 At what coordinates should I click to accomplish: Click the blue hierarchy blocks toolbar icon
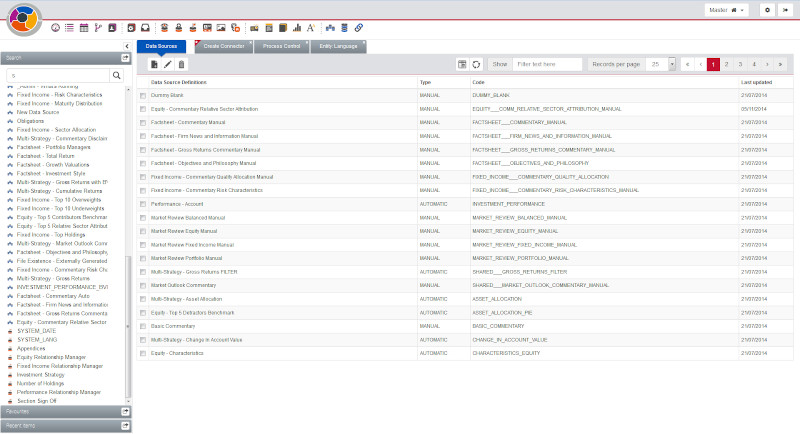coord(330,28)
